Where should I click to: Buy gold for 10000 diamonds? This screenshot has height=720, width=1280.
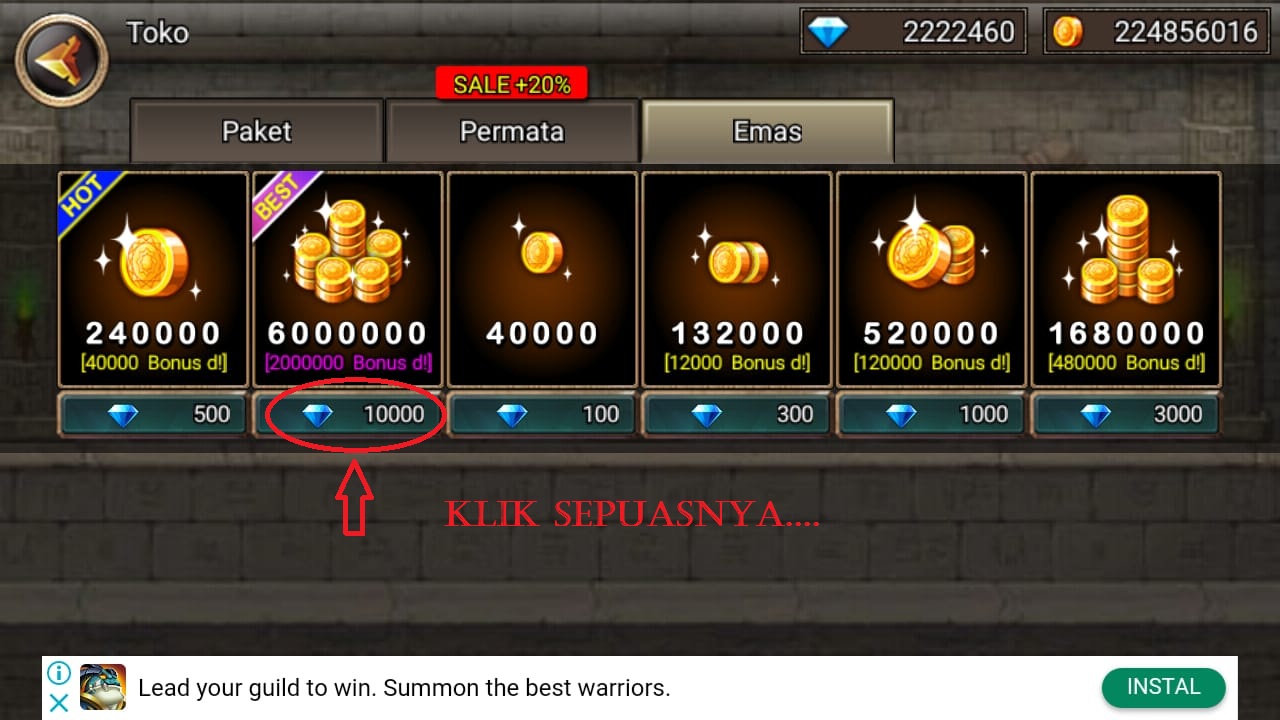click(347, 415)
